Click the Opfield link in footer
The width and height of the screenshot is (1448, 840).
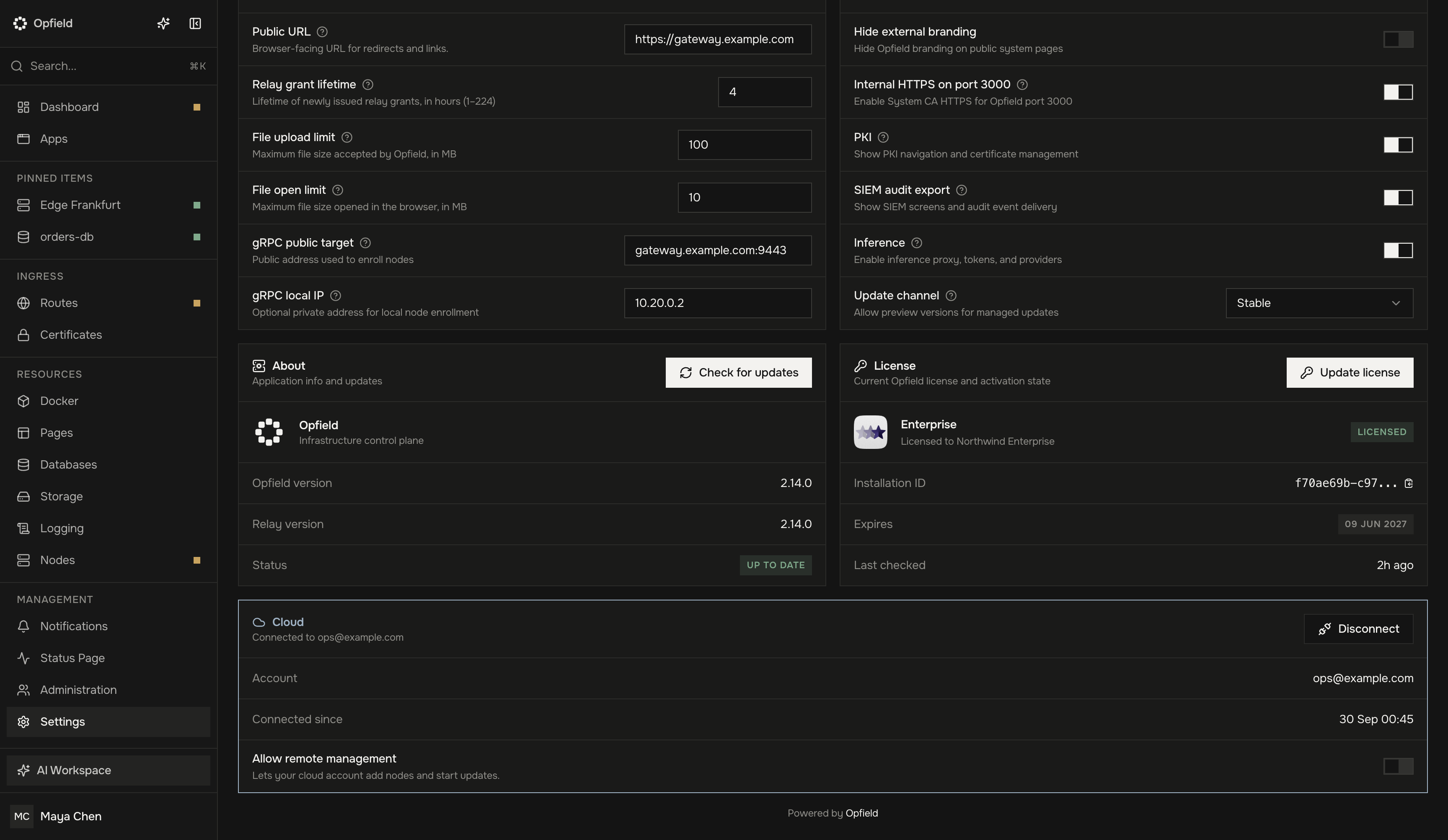tap(861, 814)
